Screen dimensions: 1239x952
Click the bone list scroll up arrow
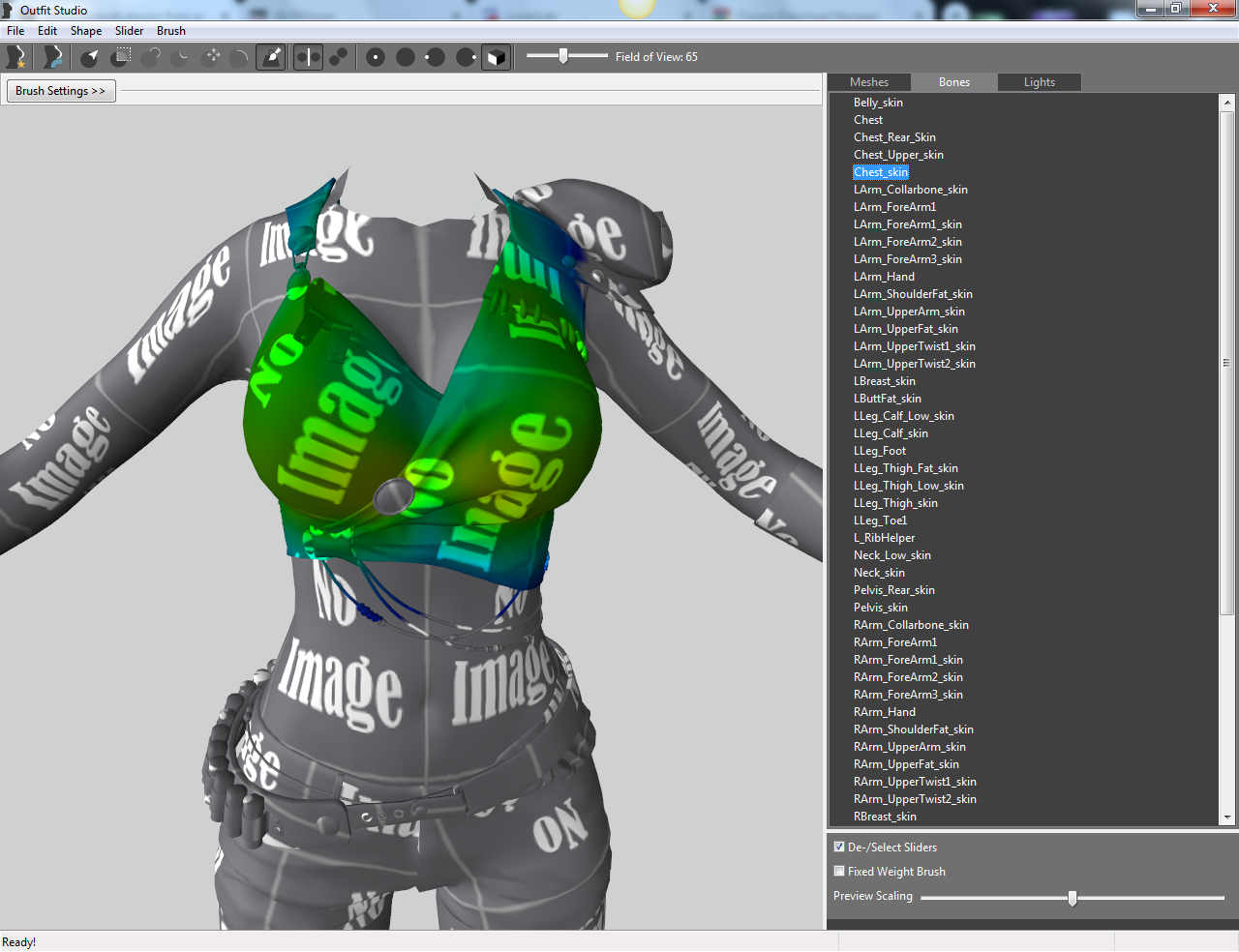[x=1227, y=102]
